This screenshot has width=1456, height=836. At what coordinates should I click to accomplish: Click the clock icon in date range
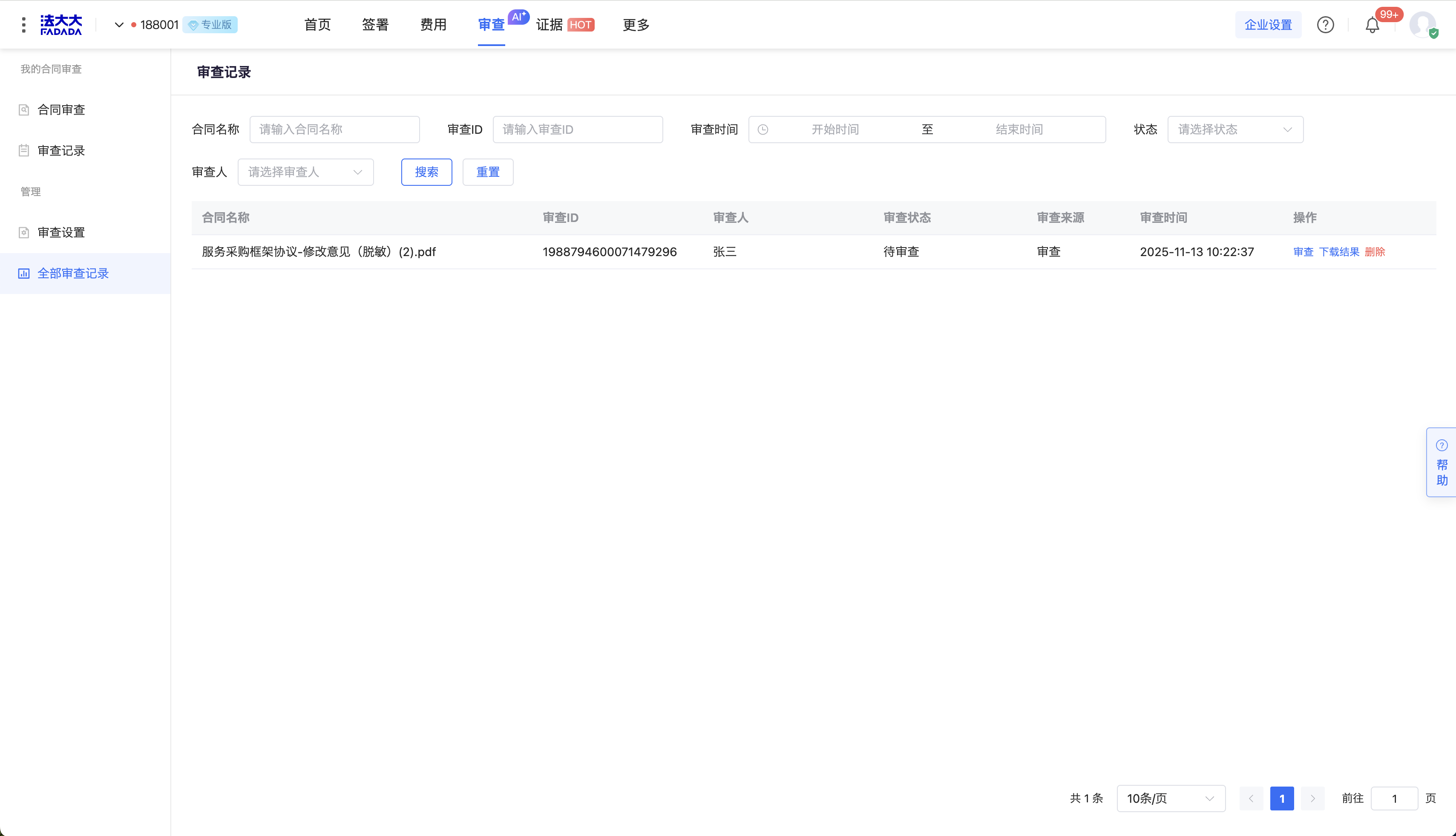point(763,130)
